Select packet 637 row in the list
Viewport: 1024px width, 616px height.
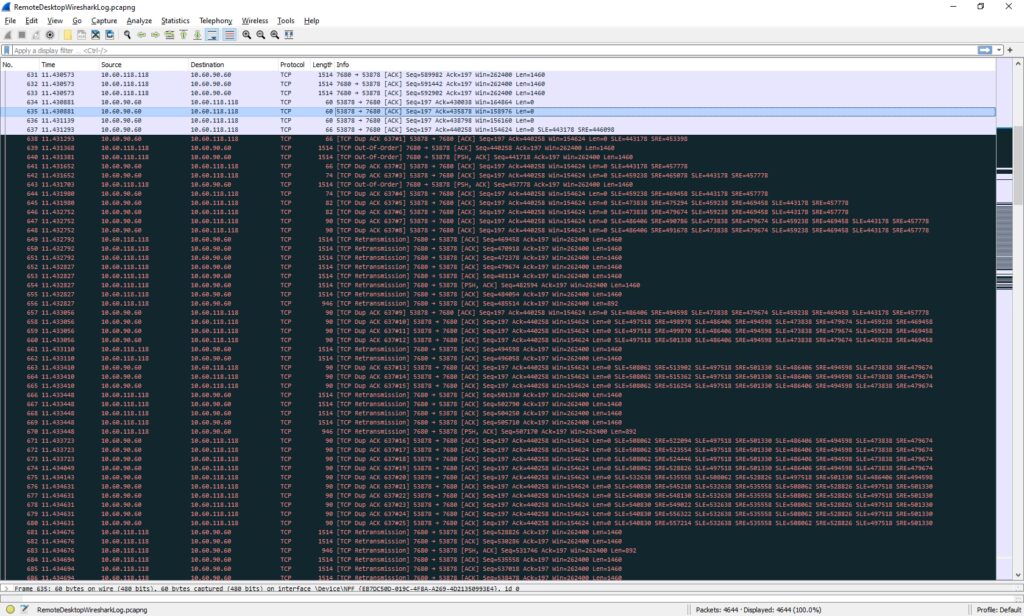pos(400,129)
